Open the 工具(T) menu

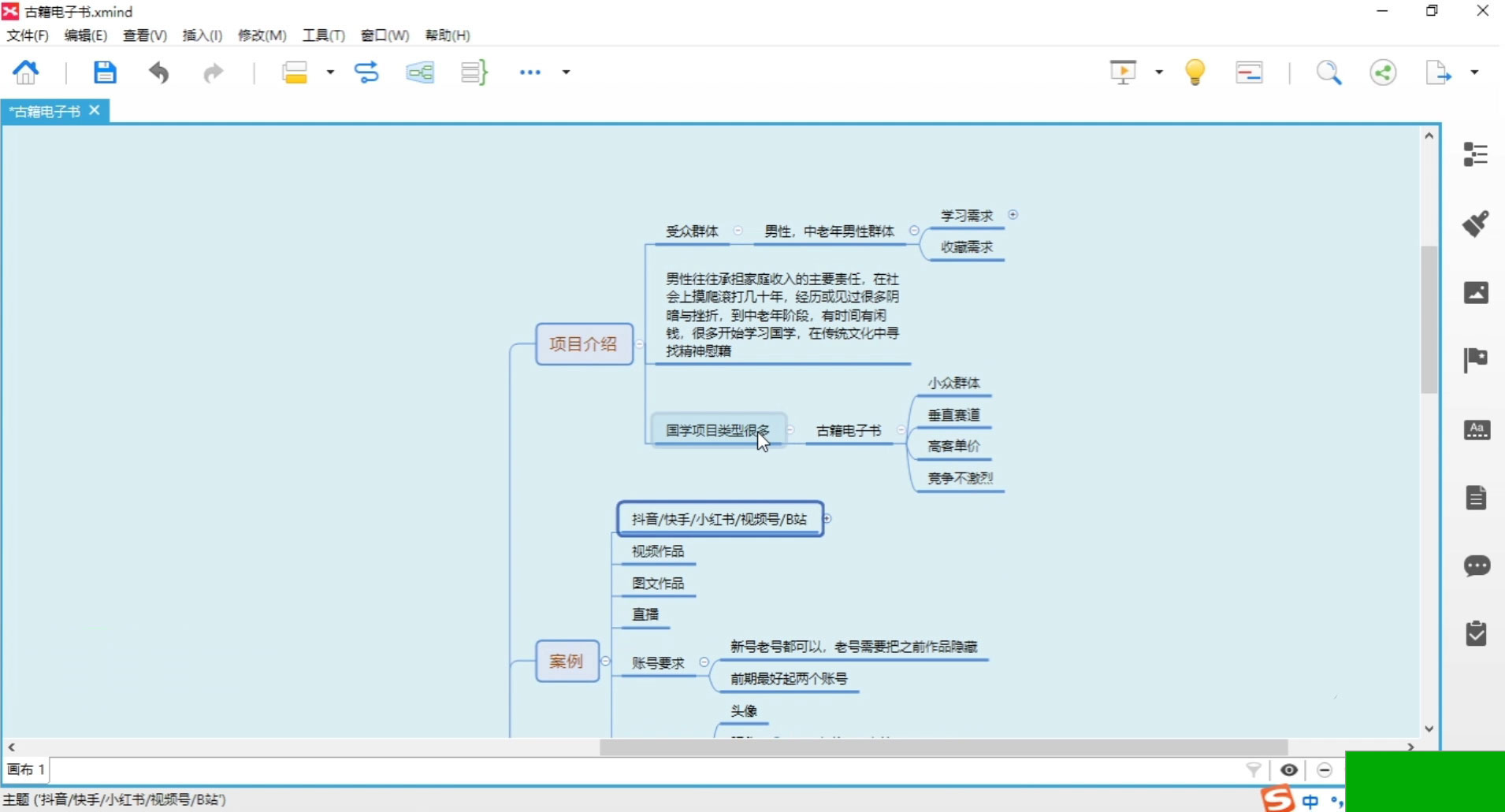[323, 35]
